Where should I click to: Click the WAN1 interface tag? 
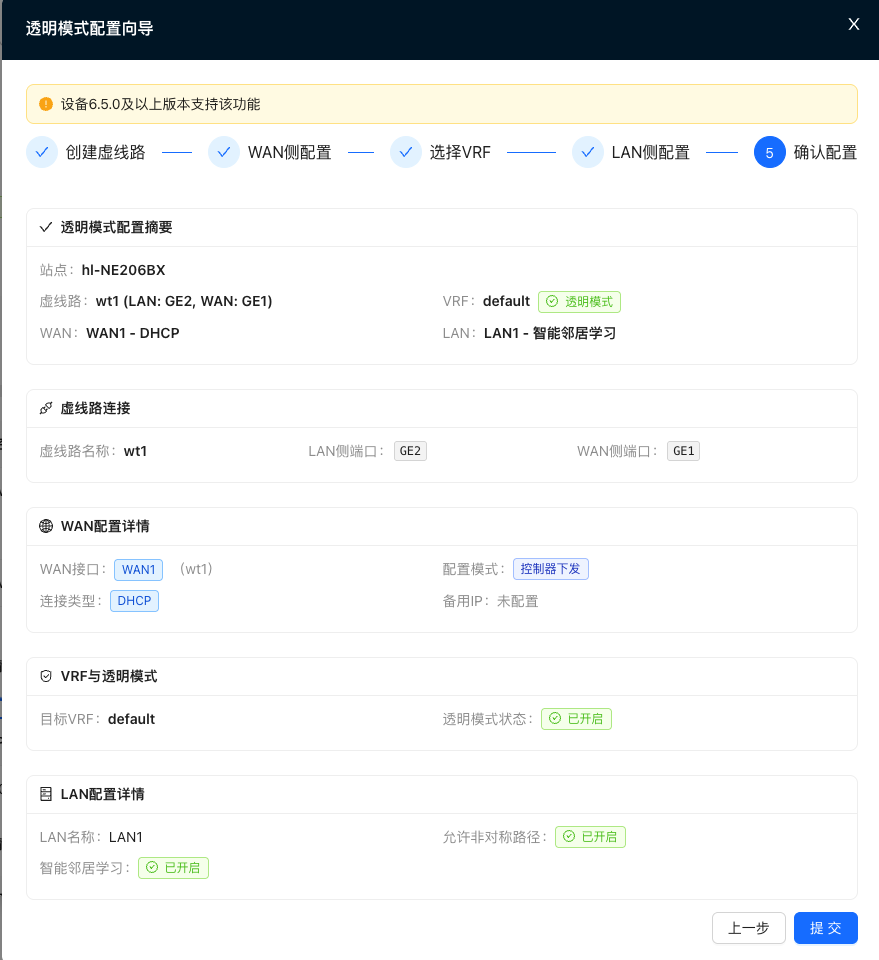138,569
